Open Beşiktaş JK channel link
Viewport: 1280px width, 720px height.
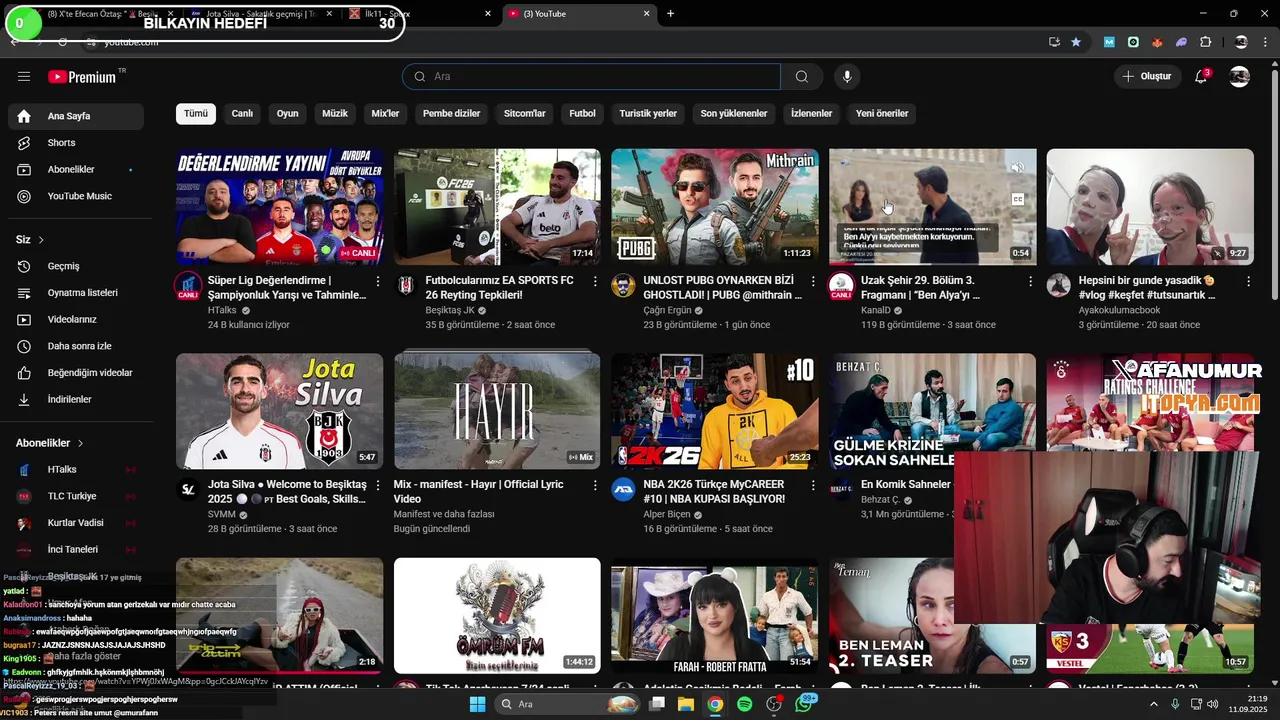[x=450, y=310]
